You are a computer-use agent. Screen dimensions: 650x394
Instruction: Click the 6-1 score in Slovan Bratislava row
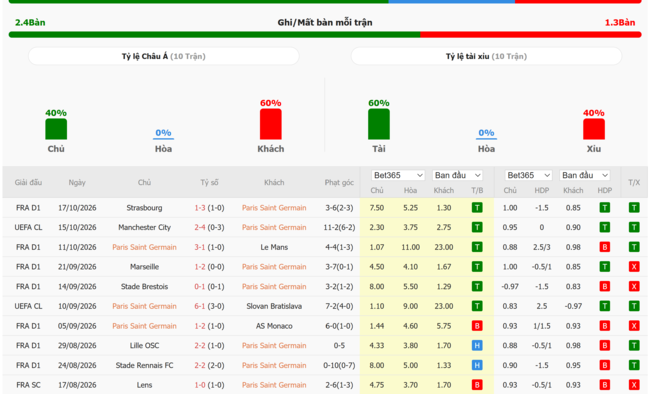click(200, 306)
